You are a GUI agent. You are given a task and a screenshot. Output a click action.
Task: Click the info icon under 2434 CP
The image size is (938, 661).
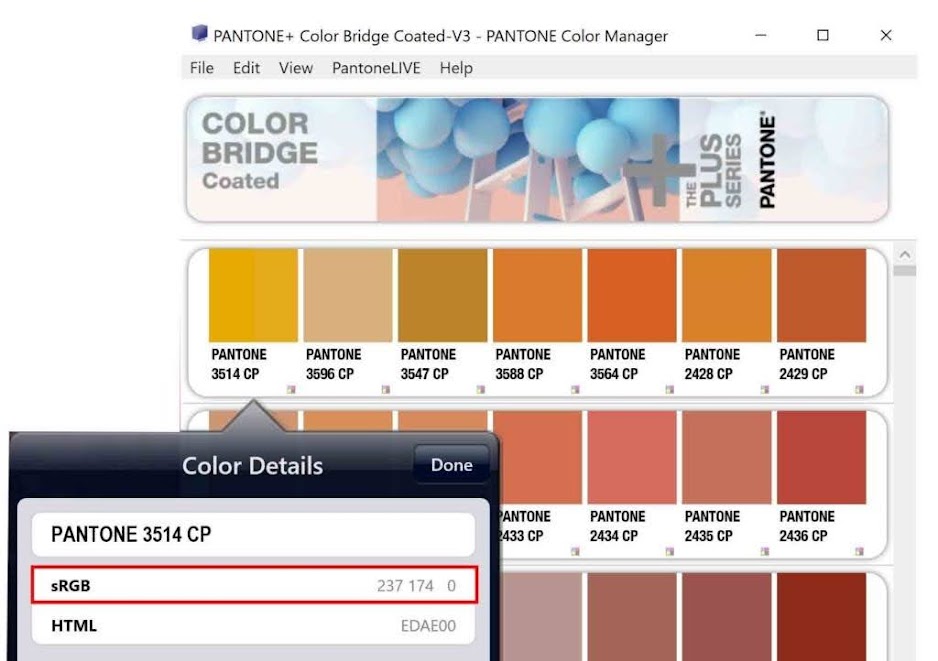670,551
